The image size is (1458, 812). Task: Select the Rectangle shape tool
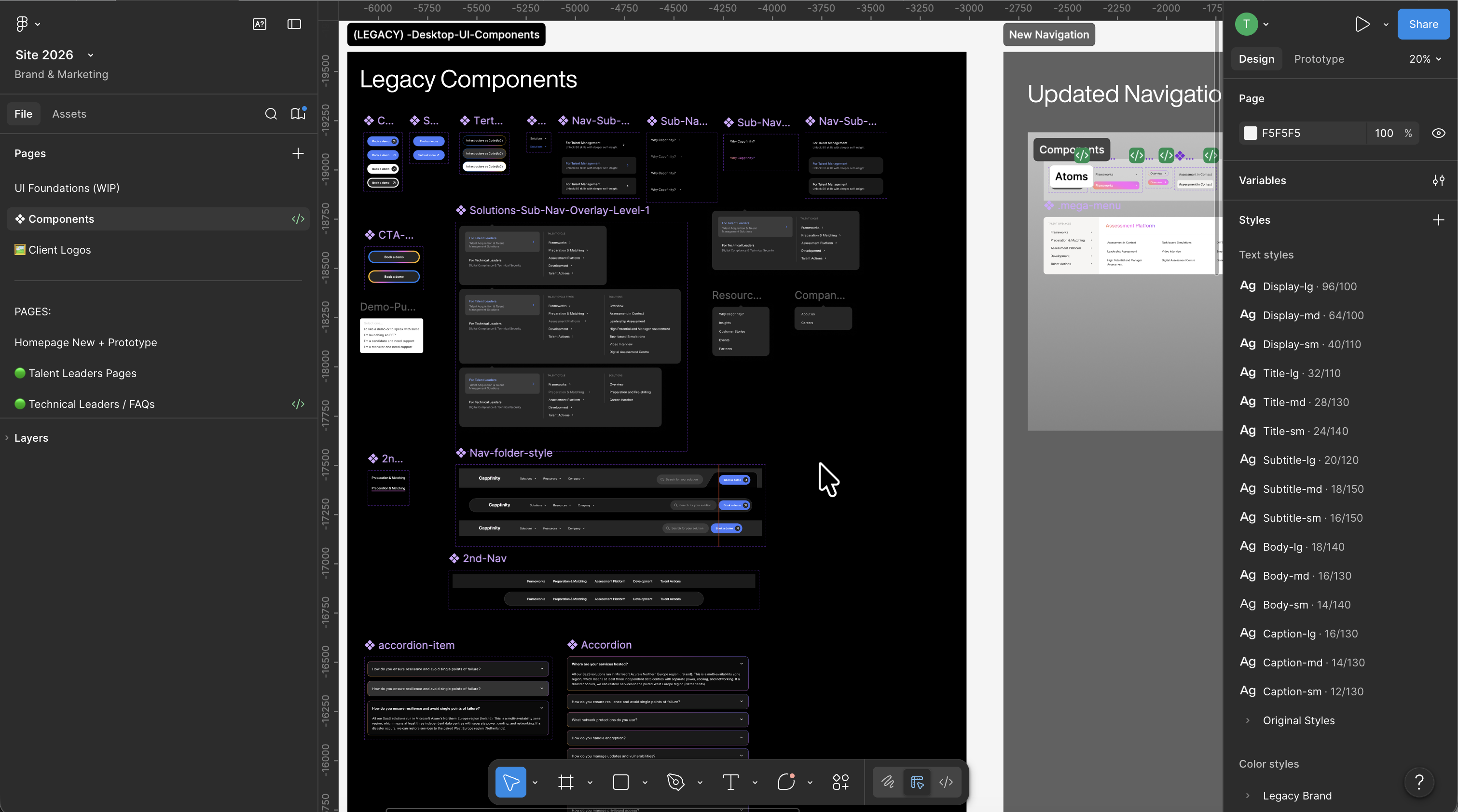point(621,782)
